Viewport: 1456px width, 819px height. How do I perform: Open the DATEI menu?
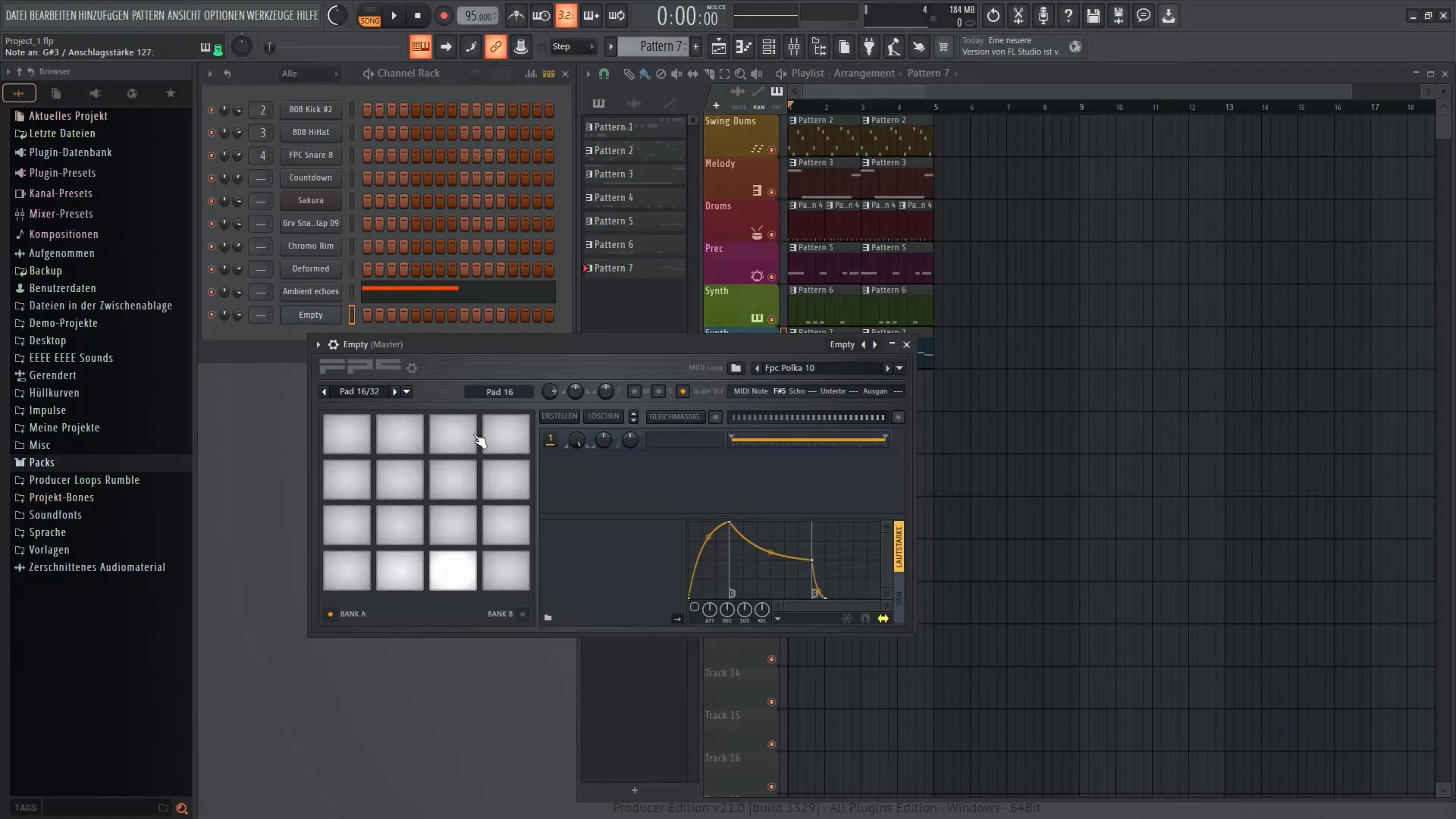16,15
